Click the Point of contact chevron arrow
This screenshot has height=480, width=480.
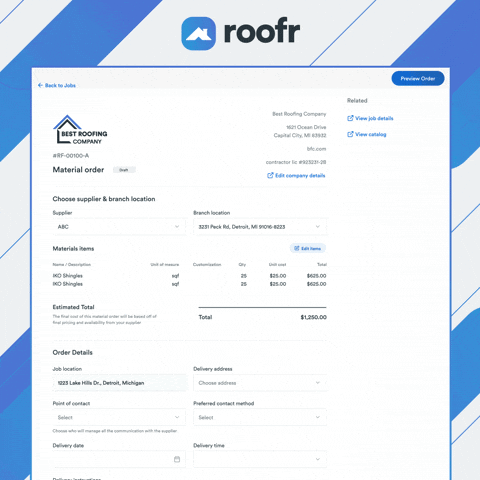pos(177,417)
